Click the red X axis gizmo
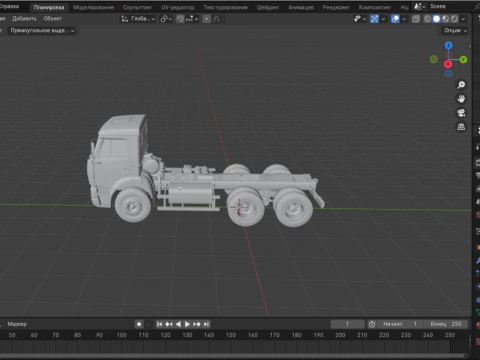The height and width of the screenshot is (360, 480). pyautogui.click(x=448, y=64)
